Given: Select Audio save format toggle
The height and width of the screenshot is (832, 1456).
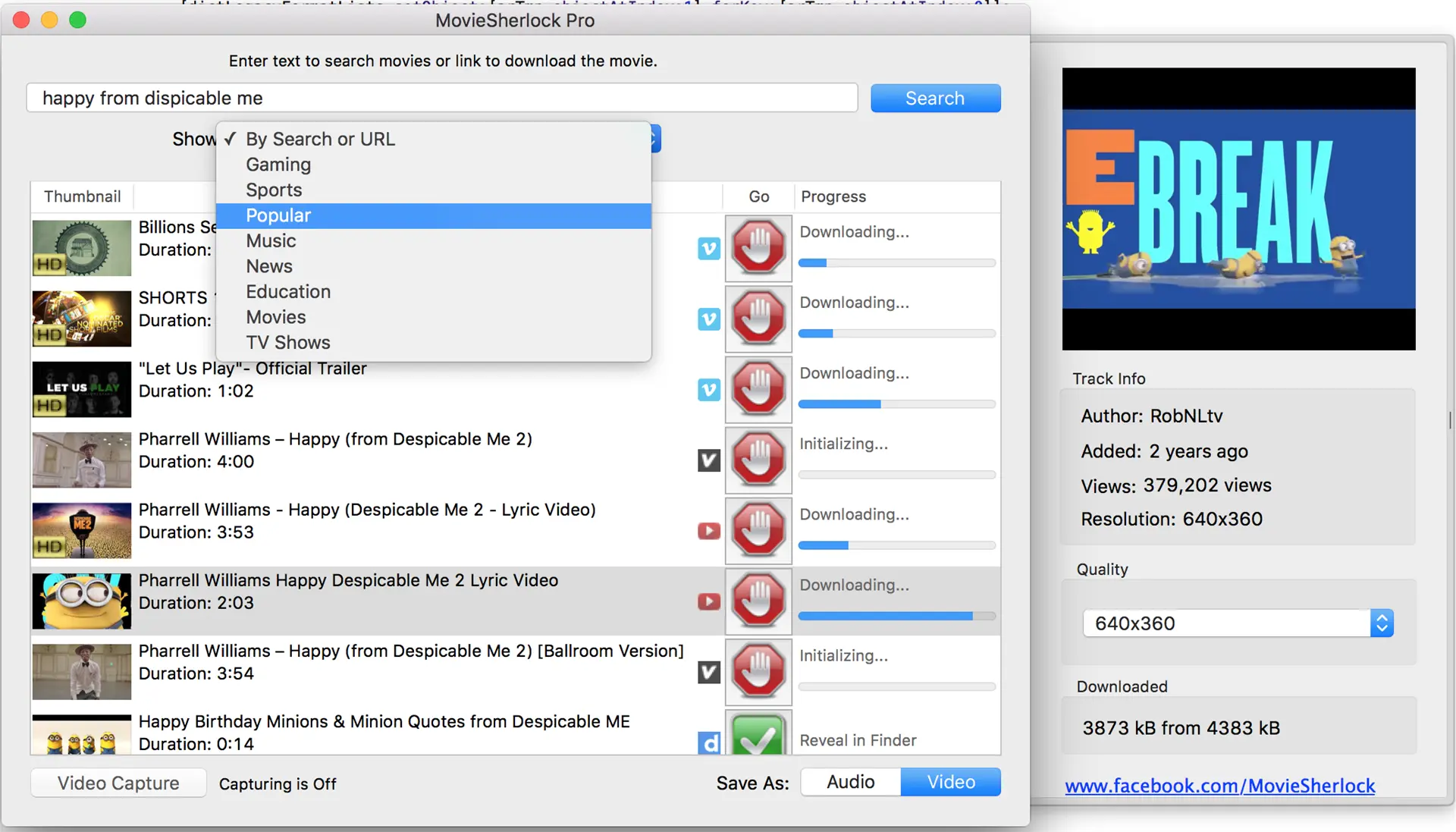Looking at the screenshot, I should 850,781.
